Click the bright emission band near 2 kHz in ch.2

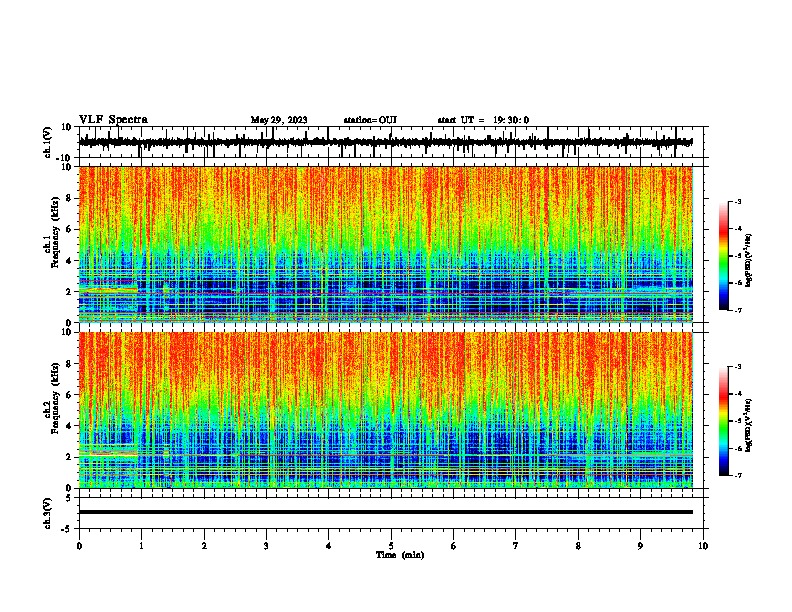tap(109, 453)
